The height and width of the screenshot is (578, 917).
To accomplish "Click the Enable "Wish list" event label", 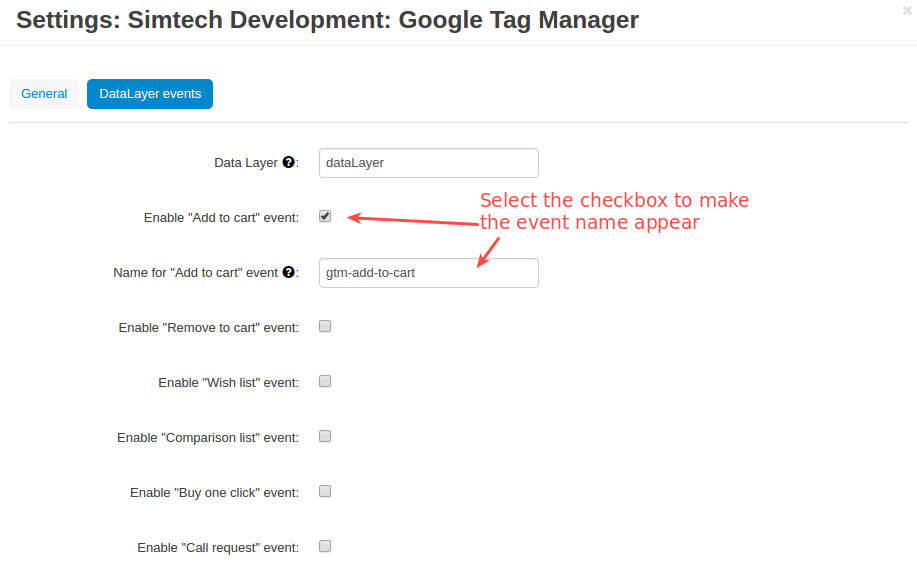I will coord(229,383).
